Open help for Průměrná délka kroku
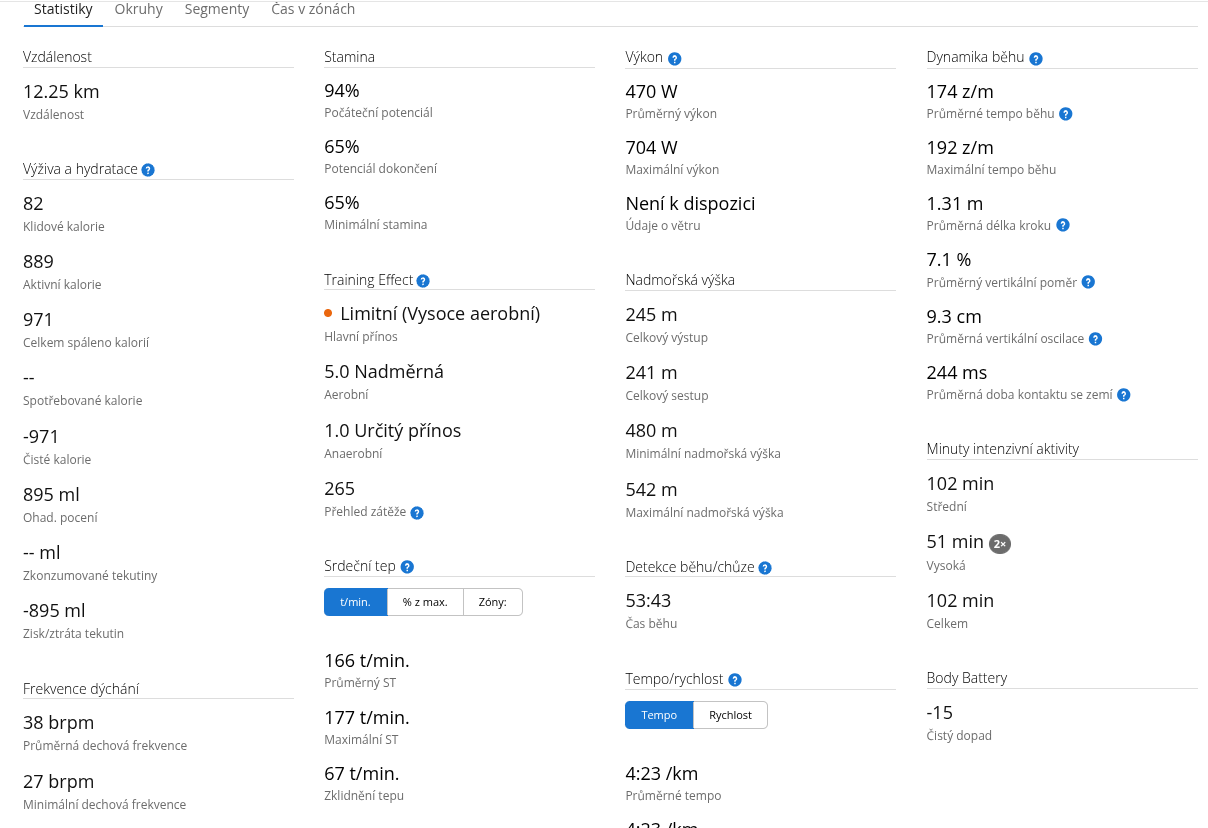Viewport: 1208px width, 828px height. coord(1063,226)
